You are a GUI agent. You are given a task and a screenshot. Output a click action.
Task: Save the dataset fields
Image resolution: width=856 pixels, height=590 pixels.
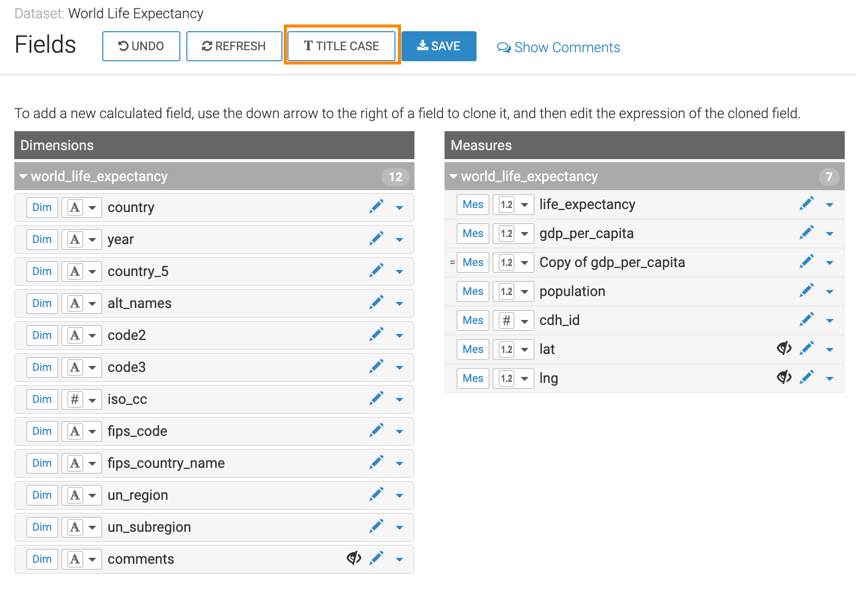click(439, 46)
